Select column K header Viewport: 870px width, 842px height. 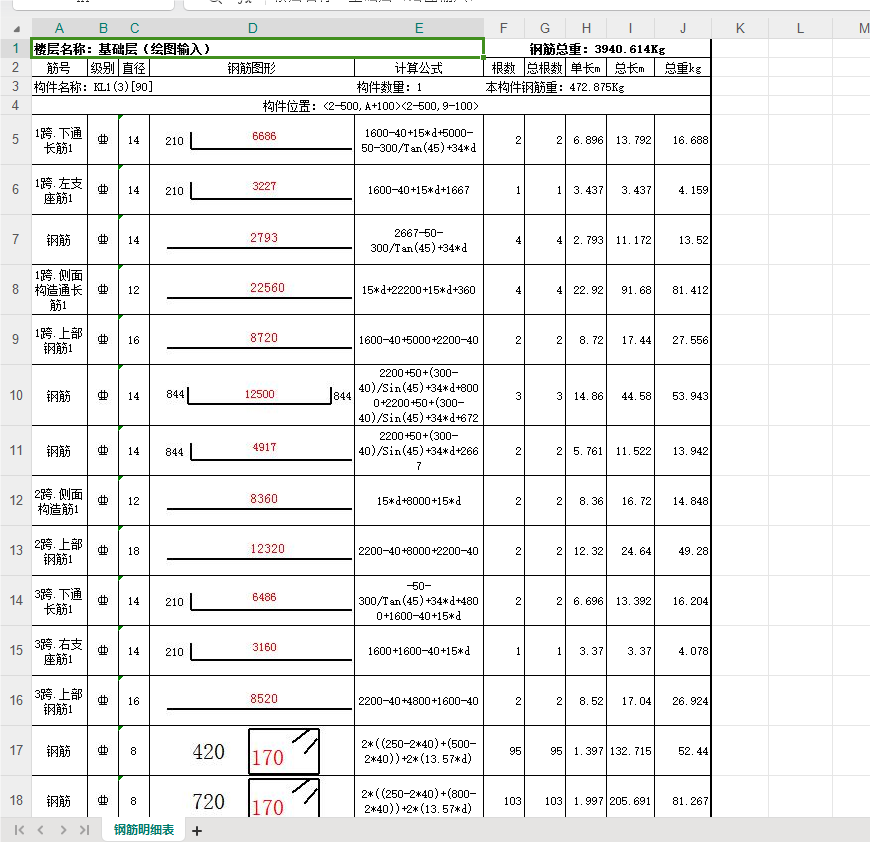[x=740, y=28]
